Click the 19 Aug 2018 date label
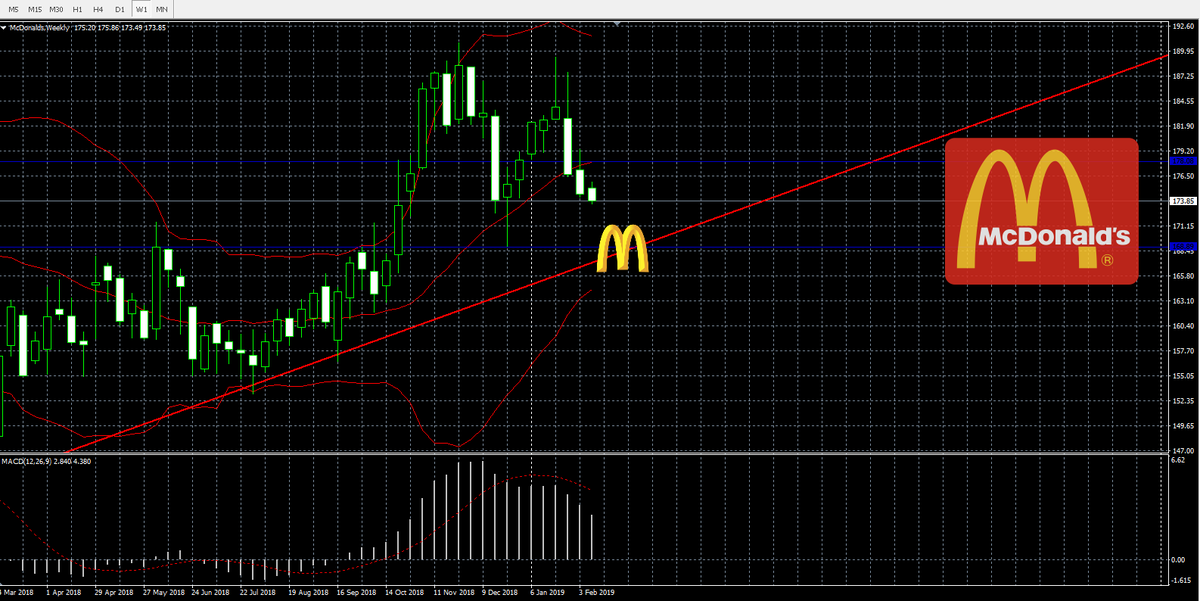 [x=307, y=592]
